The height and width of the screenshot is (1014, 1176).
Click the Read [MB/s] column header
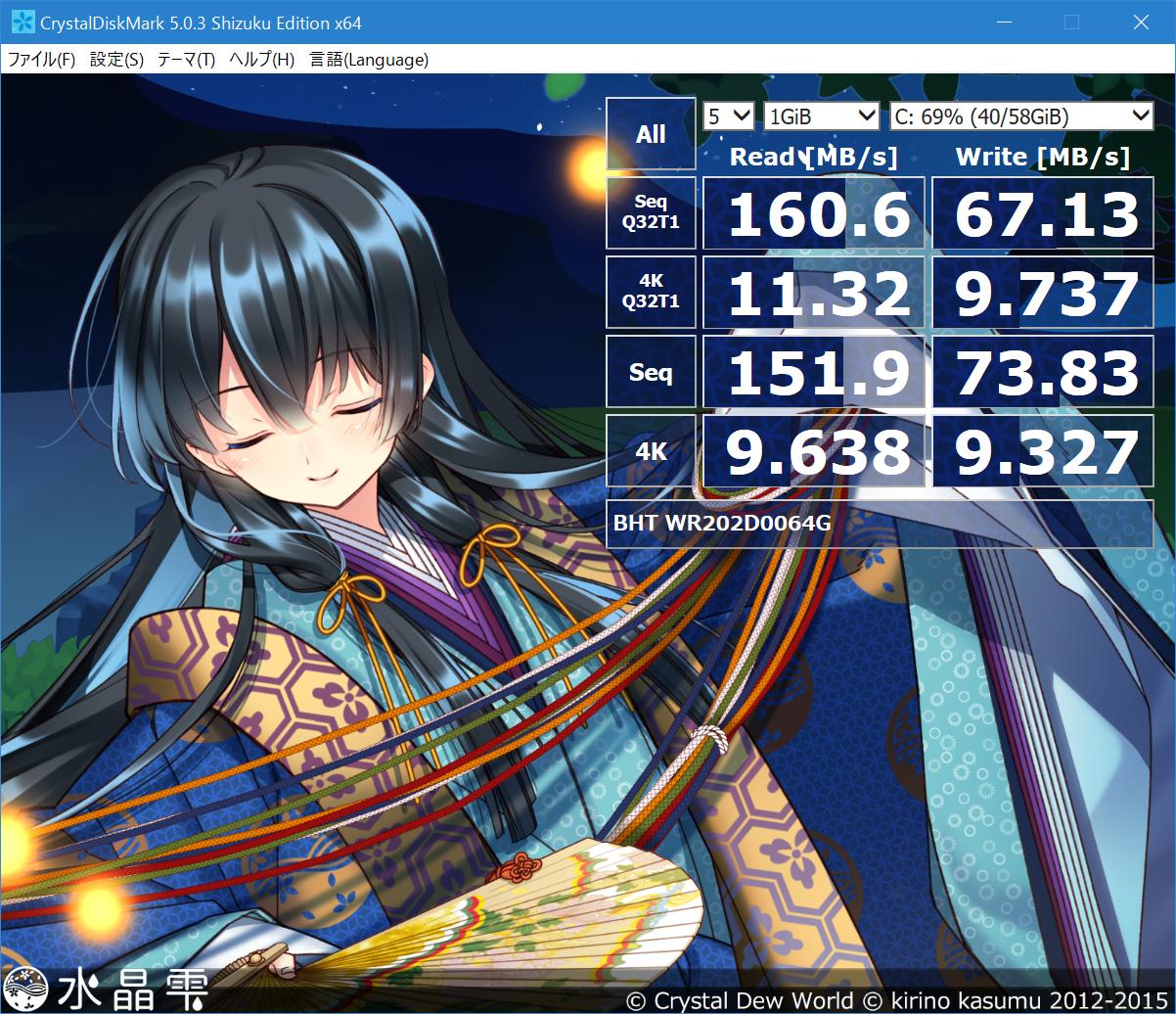[814, 157]
